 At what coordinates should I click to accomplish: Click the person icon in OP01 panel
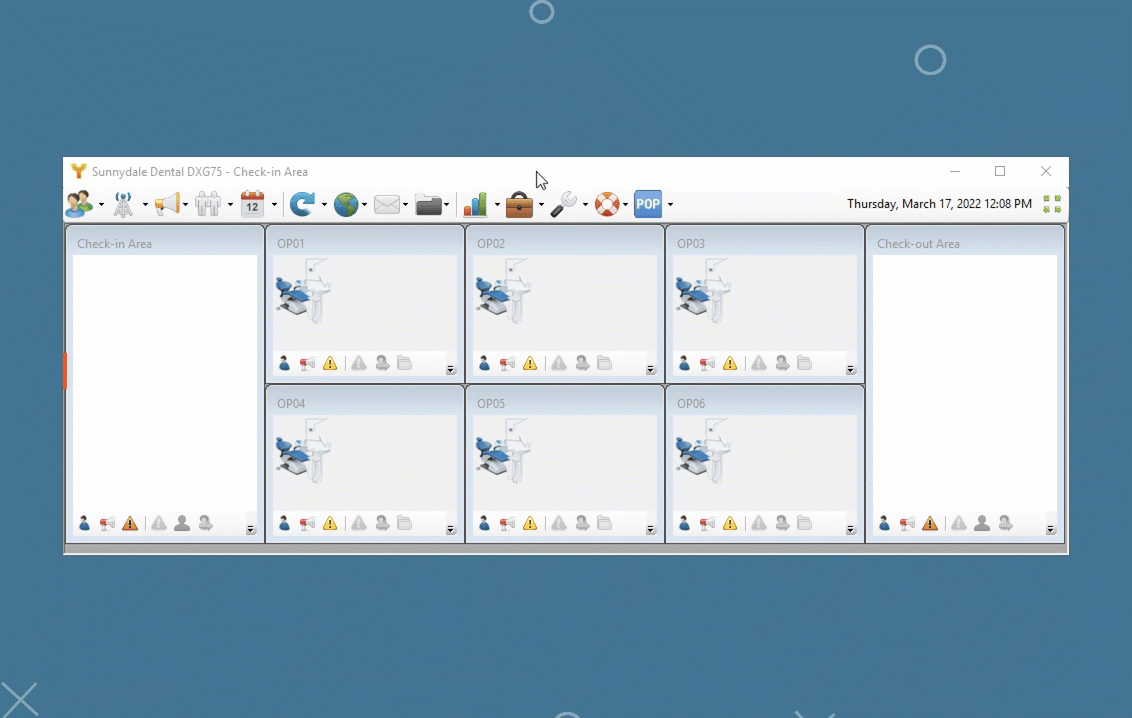click(x=284, y=363)
